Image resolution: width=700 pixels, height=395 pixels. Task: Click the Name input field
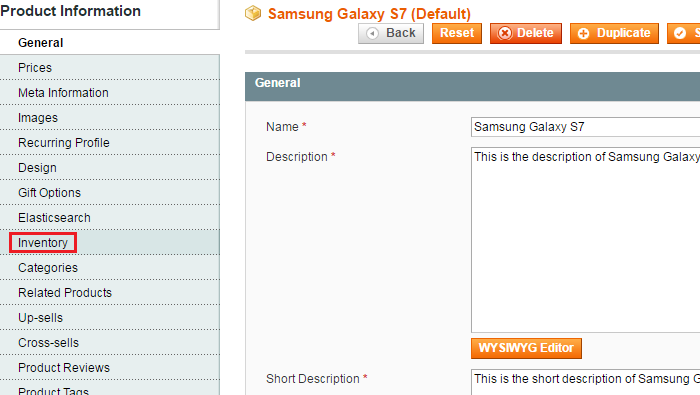point(585,127)
